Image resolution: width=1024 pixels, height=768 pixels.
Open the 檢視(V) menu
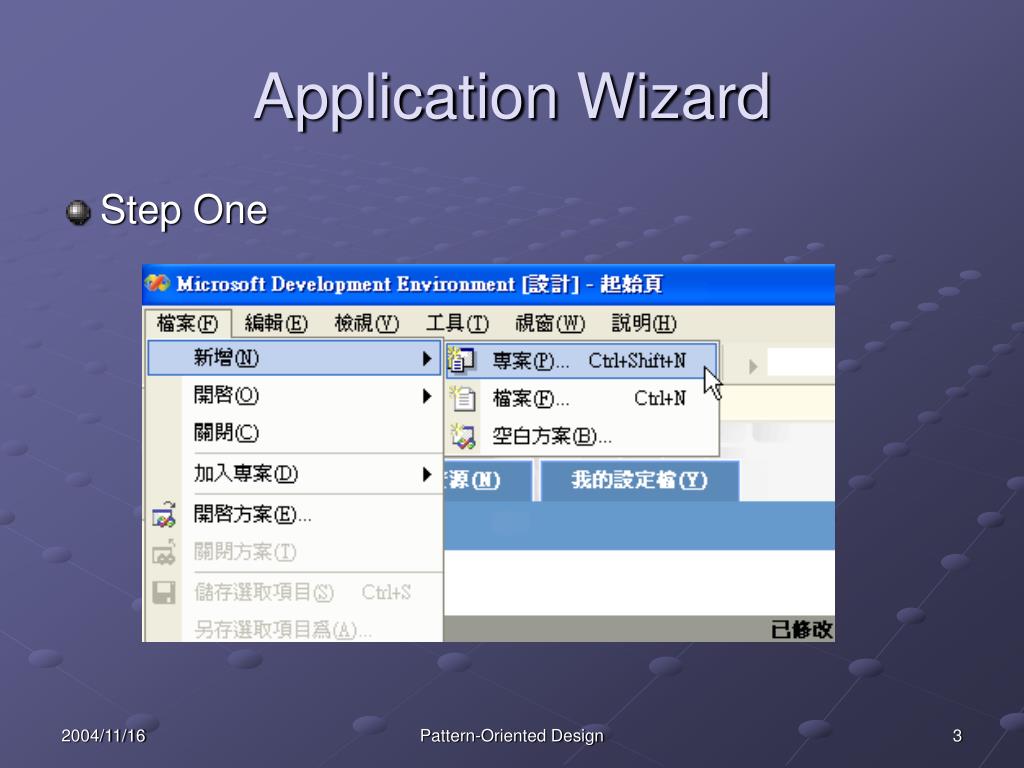366,323
